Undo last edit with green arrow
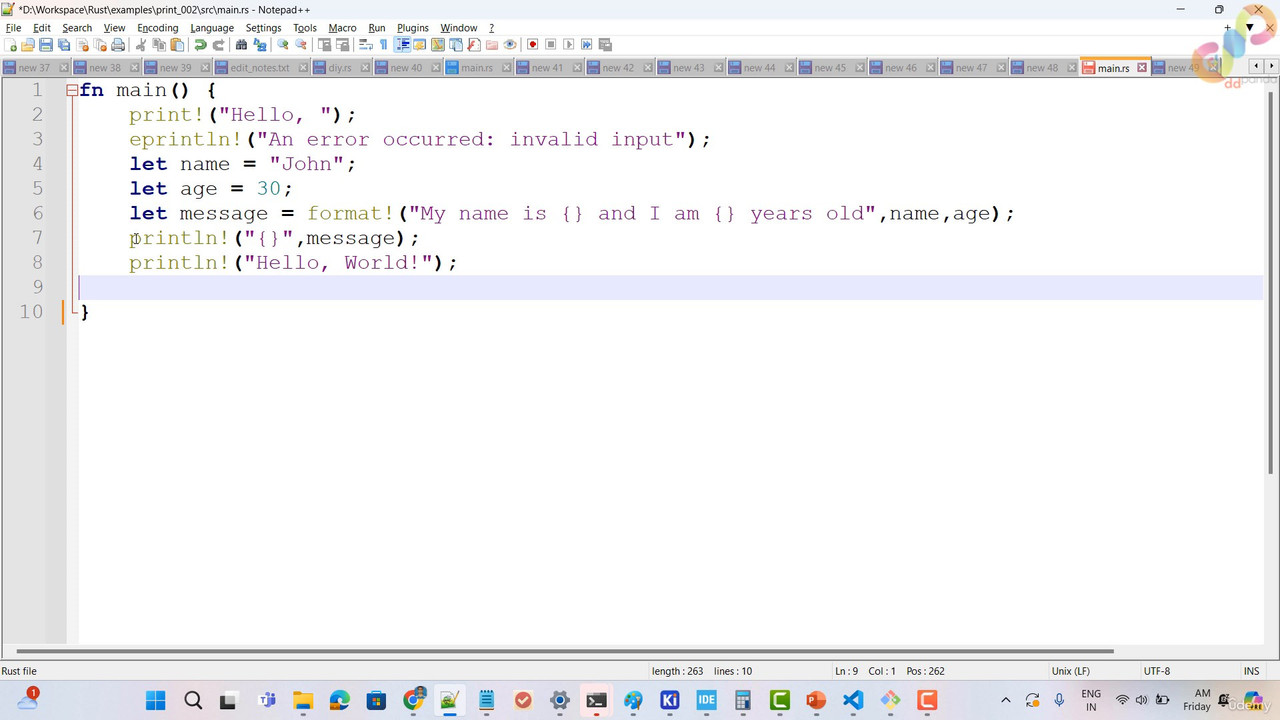Screen dimensions: 1280x720 (200, 44)
